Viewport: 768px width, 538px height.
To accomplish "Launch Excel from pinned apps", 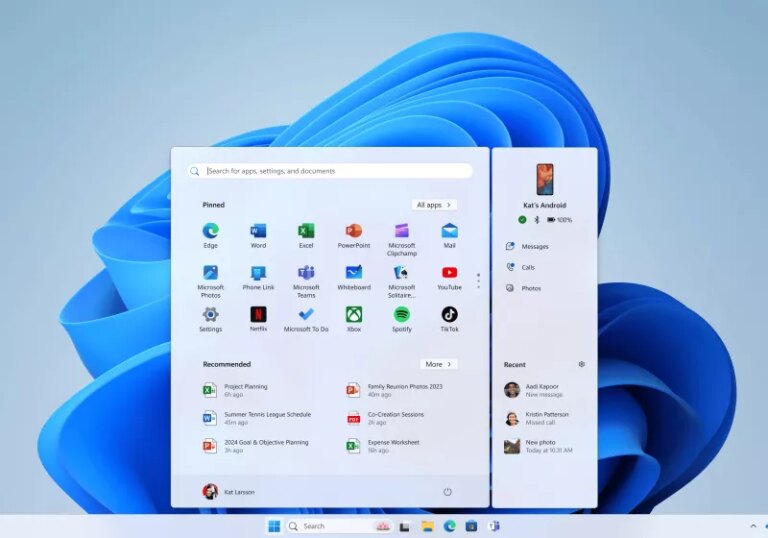I will click(x=306, y=232).
